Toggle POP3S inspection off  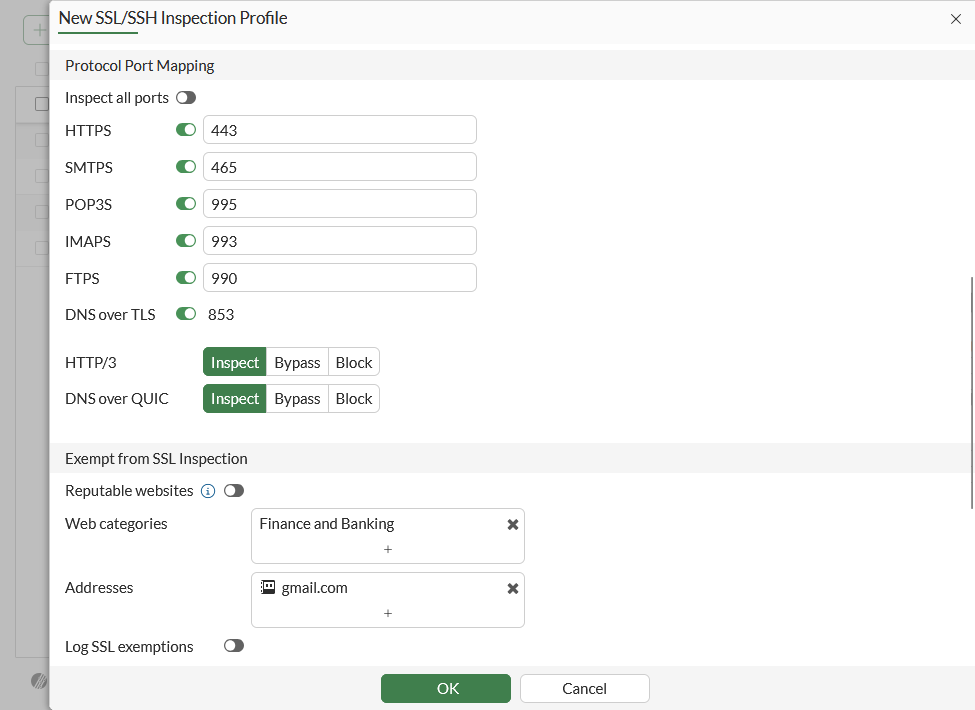tap(186, 204)
